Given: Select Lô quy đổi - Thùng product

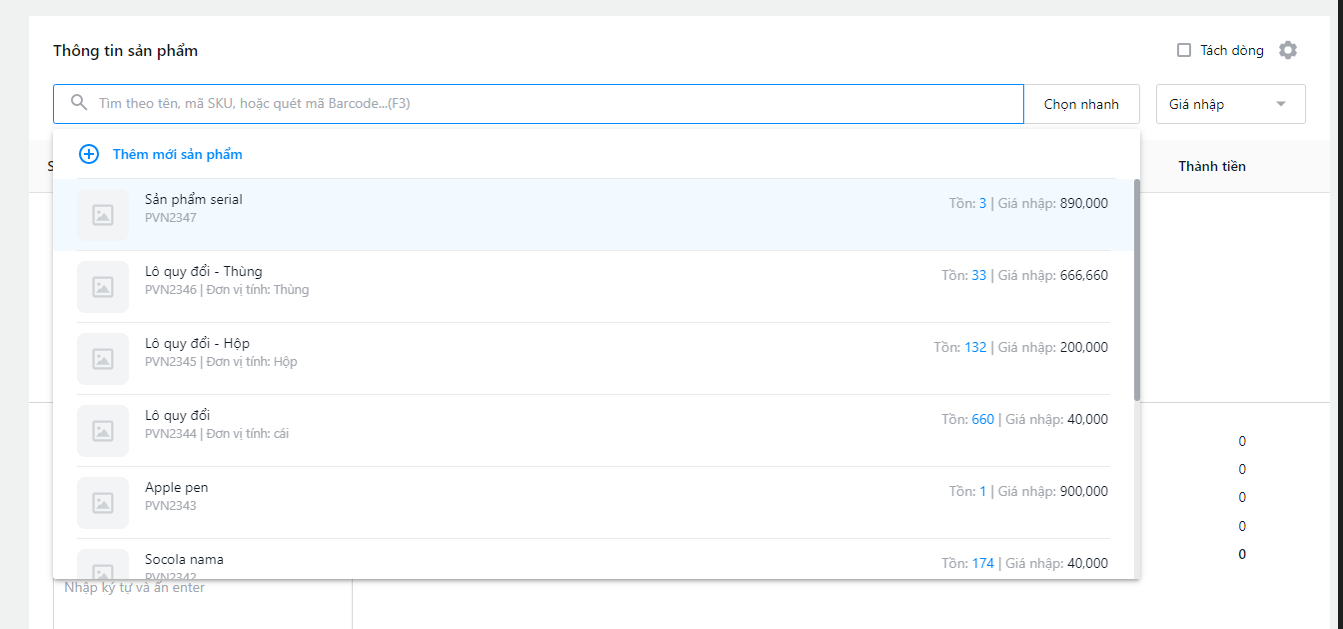Looking at the screenshot, I should click(x=594, y=287).
